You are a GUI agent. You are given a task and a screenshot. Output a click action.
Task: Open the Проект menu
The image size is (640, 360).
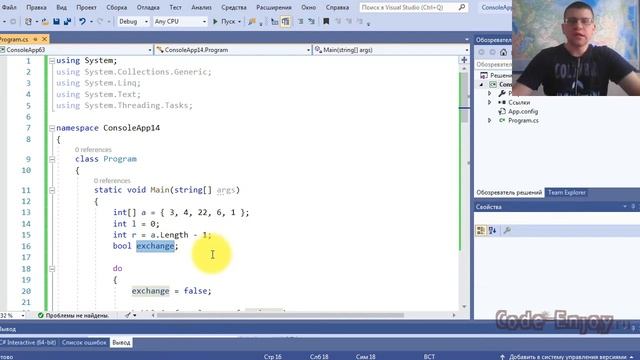86,7
